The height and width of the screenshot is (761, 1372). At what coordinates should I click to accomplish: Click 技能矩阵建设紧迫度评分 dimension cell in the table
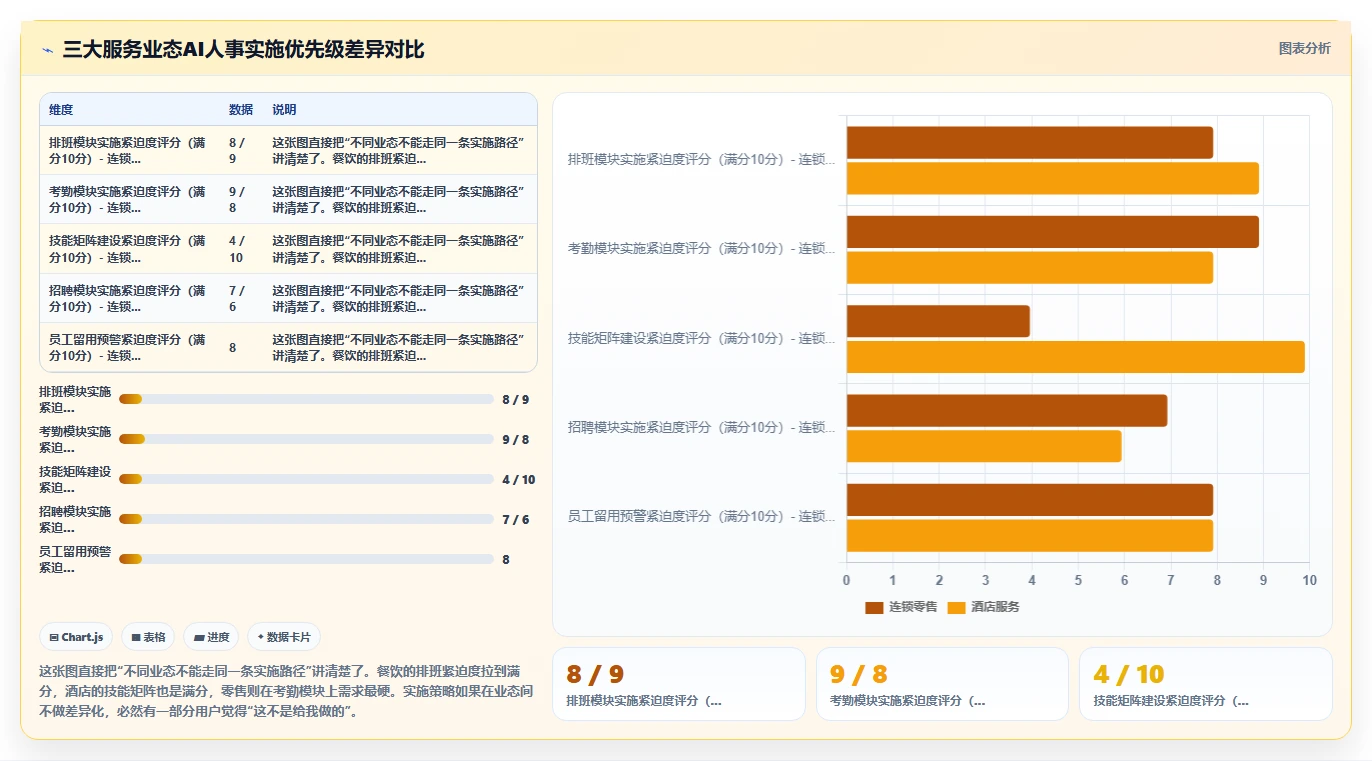129,249
